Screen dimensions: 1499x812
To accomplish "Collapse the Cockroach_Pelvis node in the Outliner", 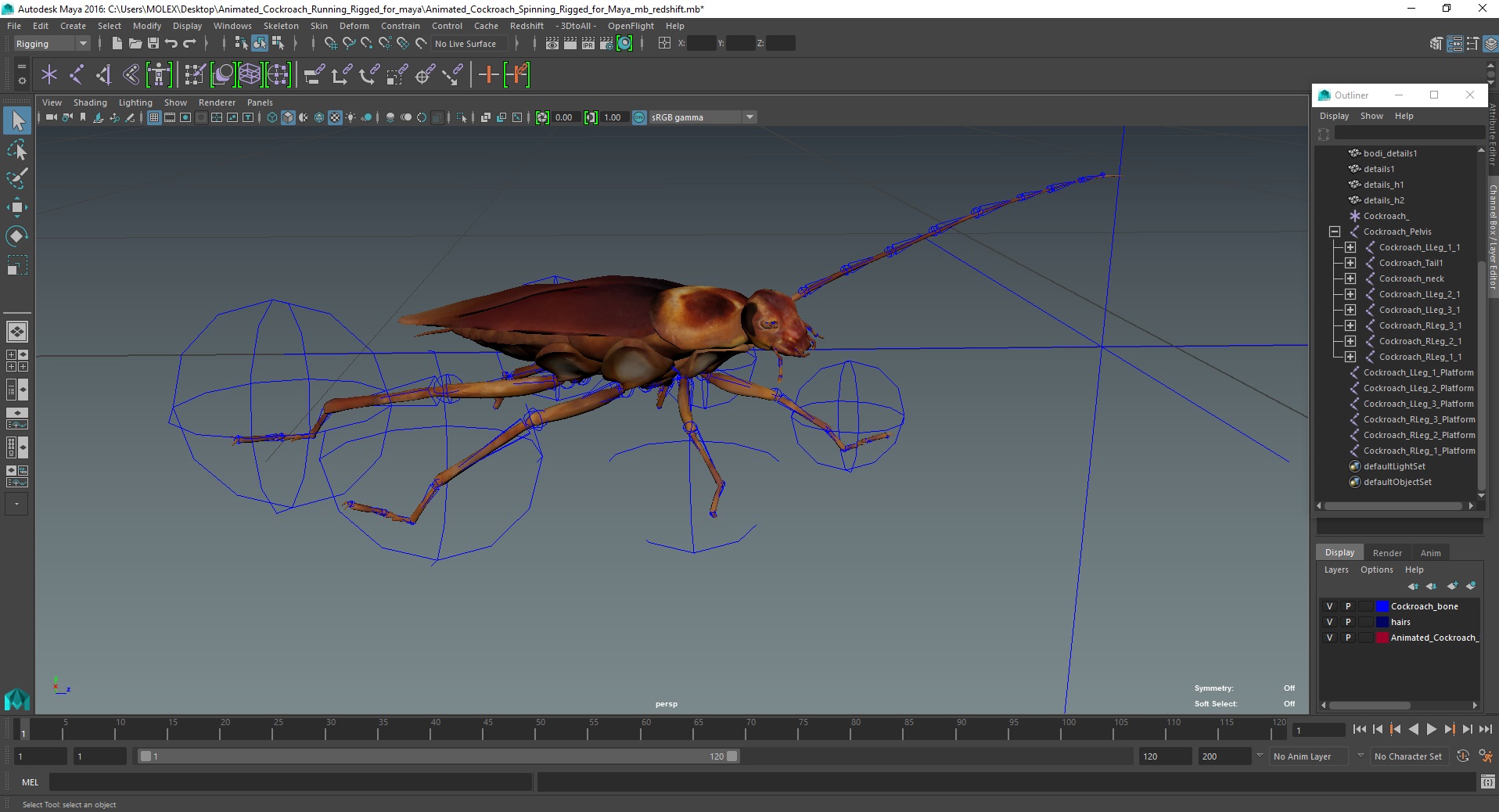I will [1335, 232].
